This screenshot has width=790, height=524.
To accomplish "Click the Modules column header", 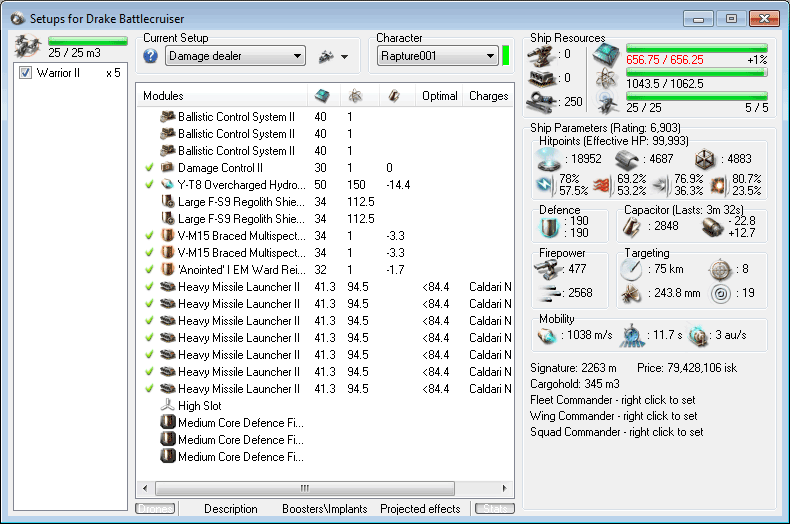I will (222, 96).
